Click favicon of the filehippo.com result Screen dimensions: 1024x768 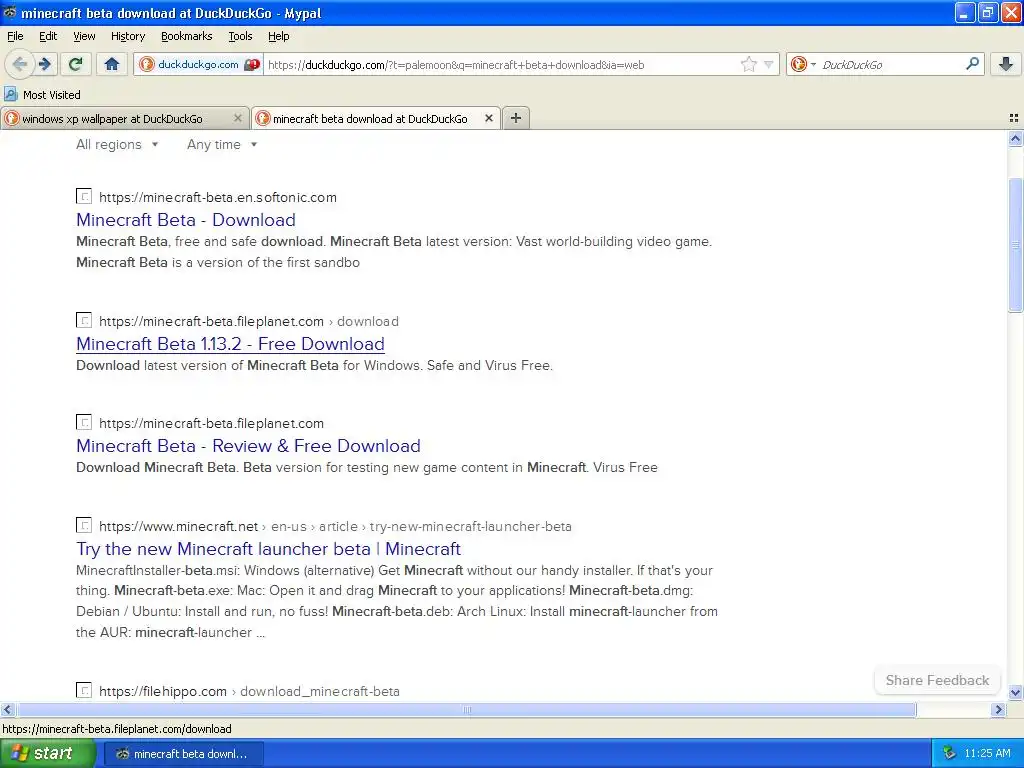(x=84, y=690)
